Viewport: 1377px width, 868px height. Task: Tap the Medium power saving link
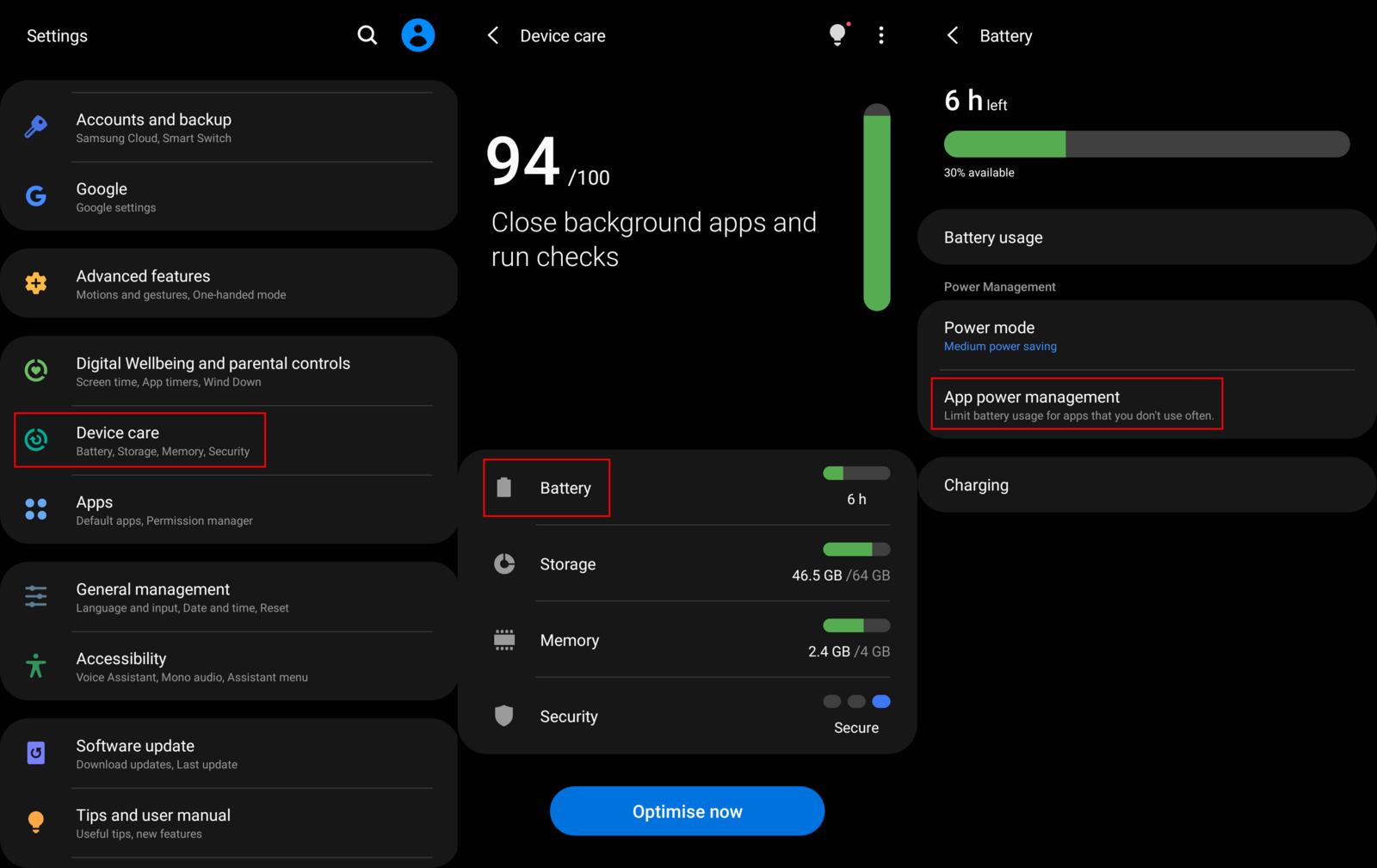click(x=1000, y=347)
